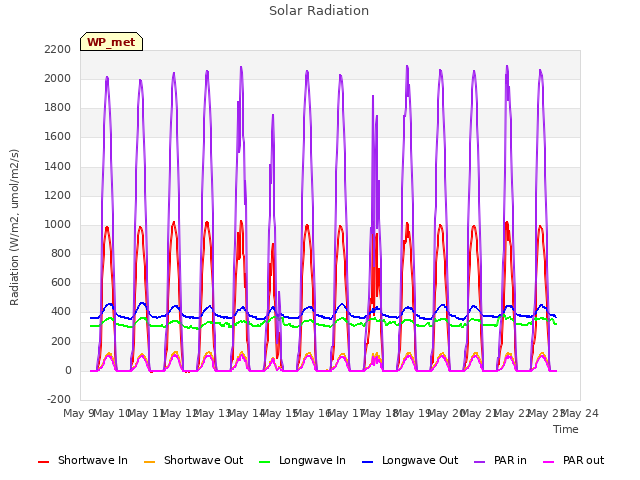This screenshot has height=480, width=640.
Task: Click the 1400 y-axis tick label
Action: click(58, 166)
